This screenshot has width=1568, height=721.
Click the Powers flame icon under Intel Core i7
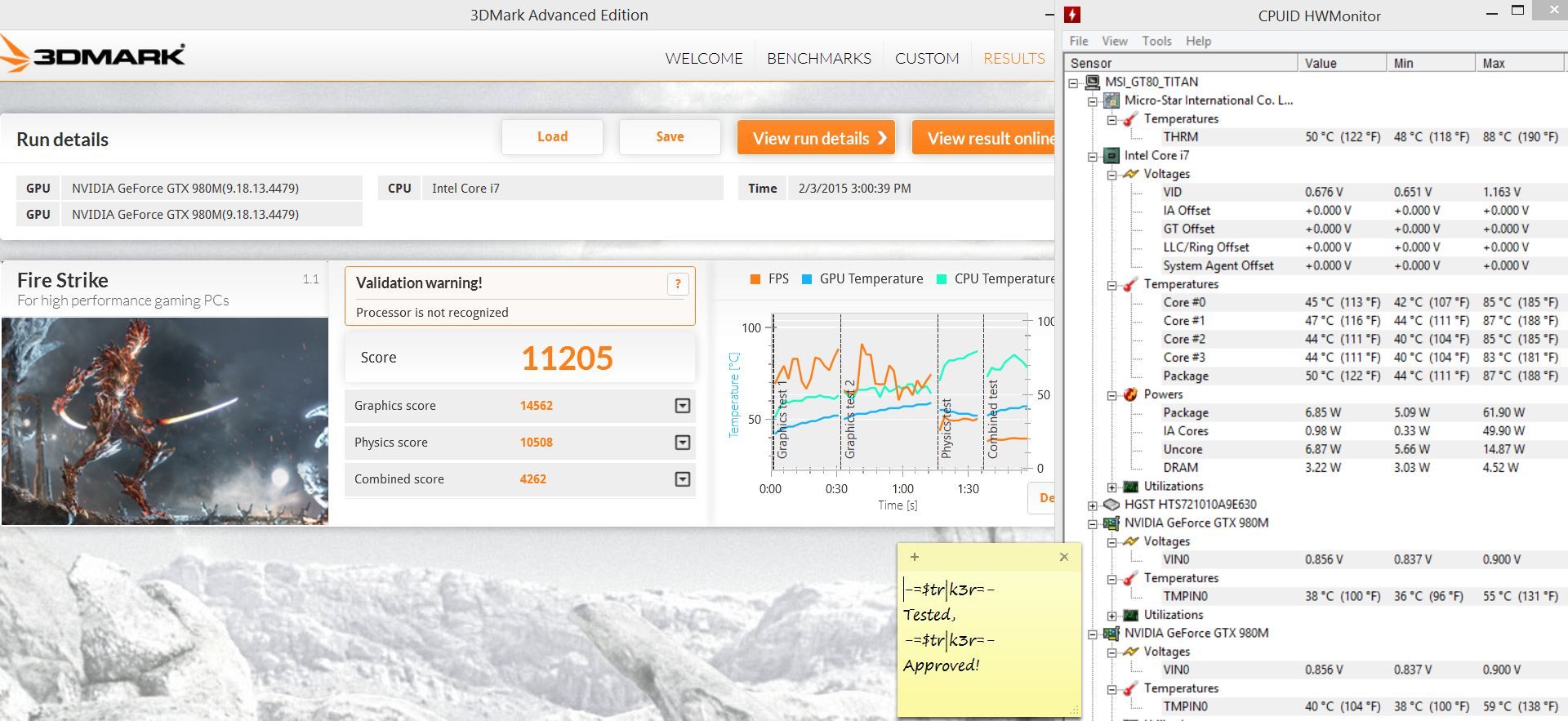(1131, 394)
